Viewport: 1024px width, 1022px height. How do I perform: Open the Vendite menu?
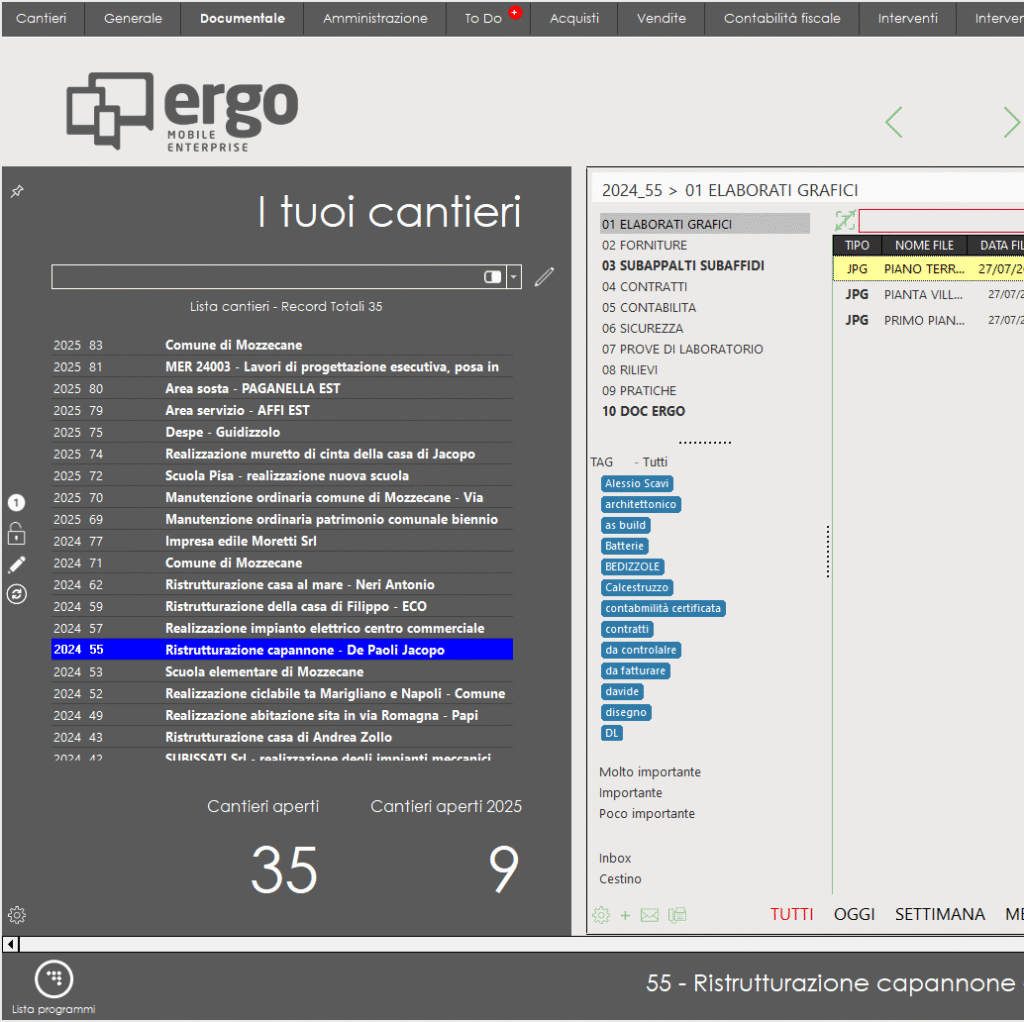pyautogui.click(x=661, y=18)
